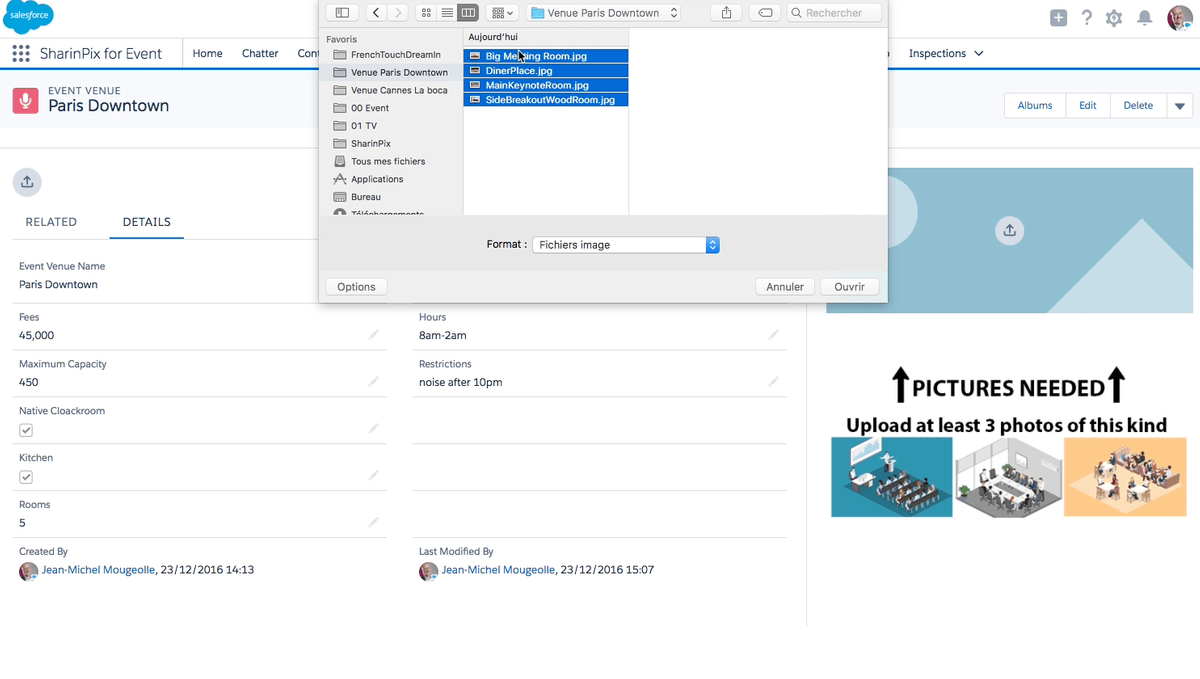Toggle the file dialog sidebar

[342, 13]
